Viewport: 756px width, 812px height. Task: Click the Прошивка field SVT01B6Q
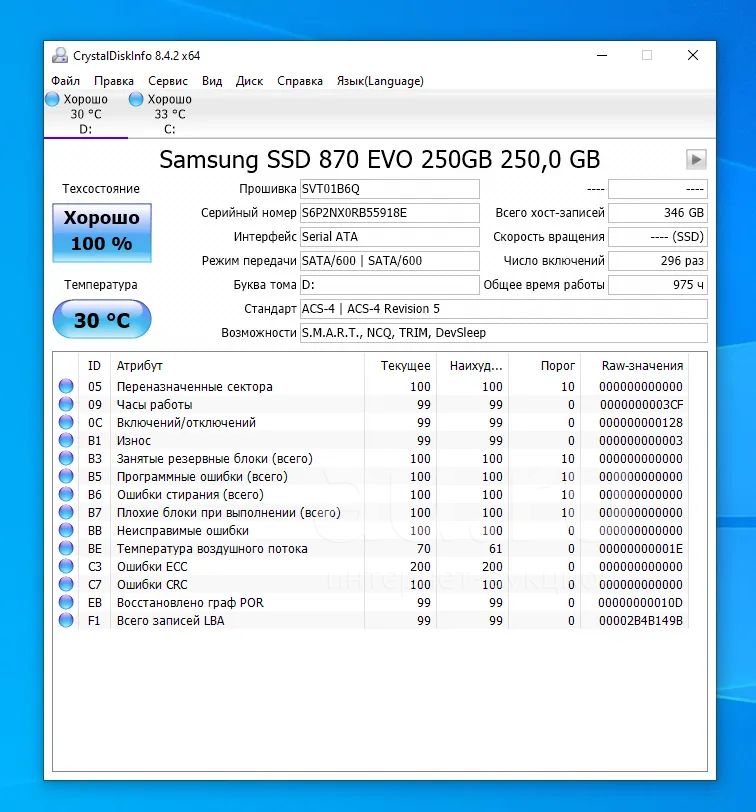(x=390, y=189)
